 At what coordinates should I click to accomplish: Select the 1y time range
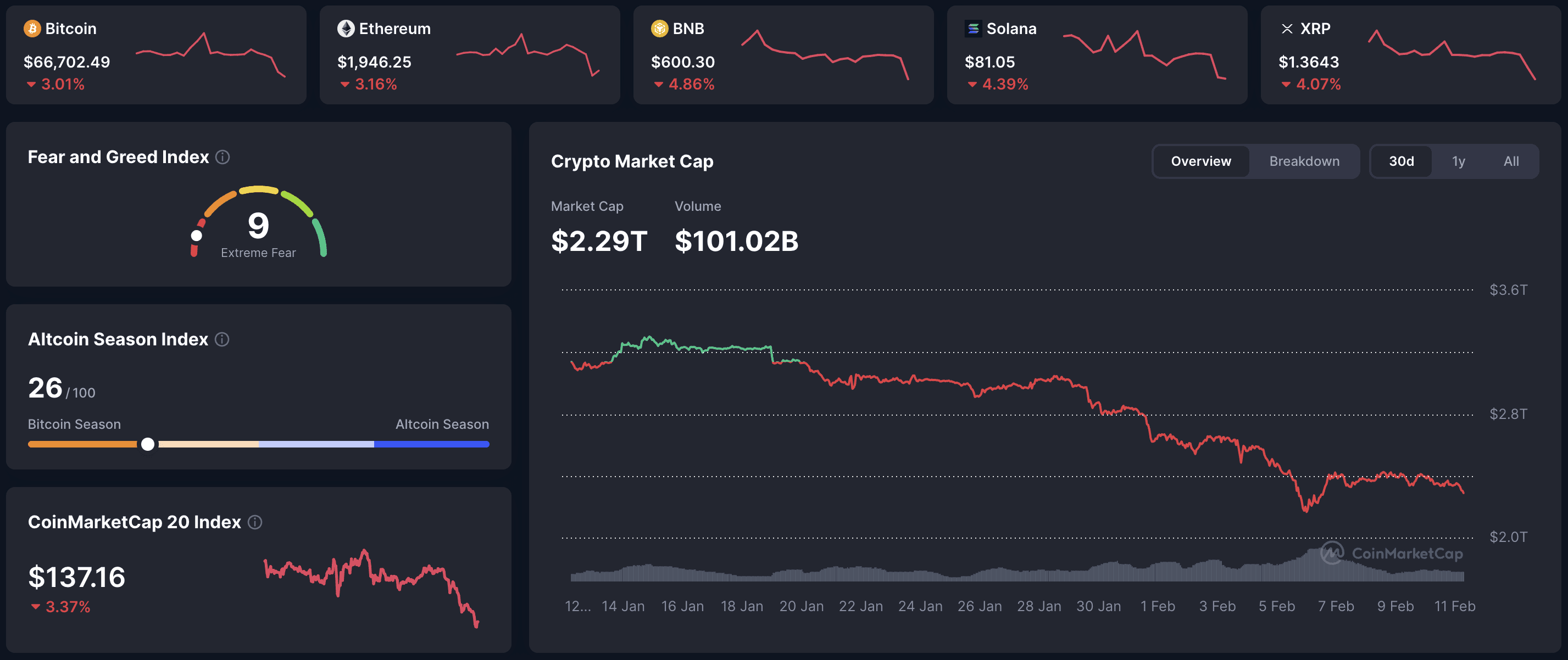pos(1459,161)
